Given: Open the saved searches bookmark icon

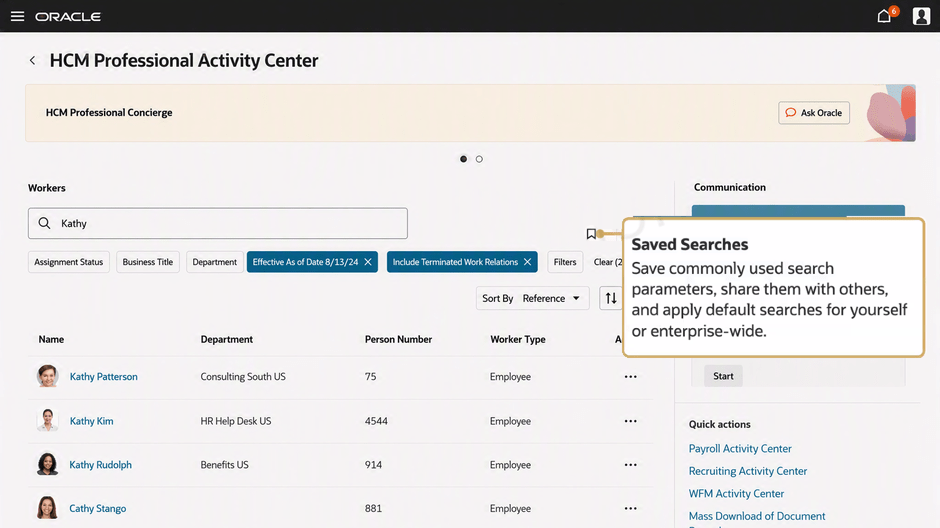Looking at the screenshot, I should click(x=591, y=234).
